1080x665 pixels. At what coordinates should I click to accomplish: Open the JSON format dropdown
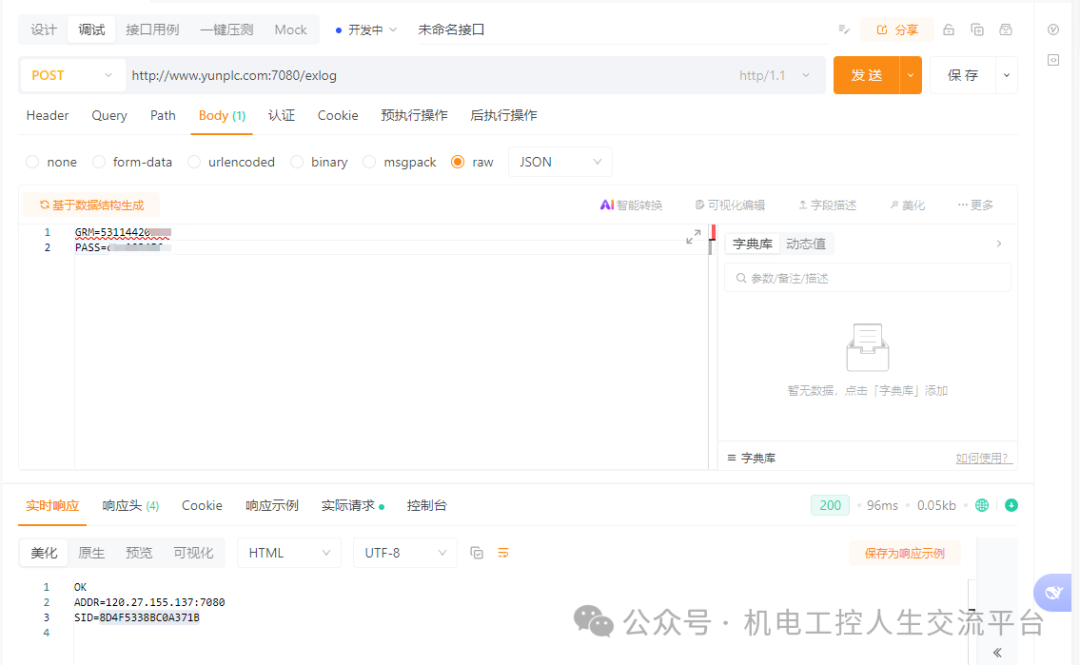(560, 162)
